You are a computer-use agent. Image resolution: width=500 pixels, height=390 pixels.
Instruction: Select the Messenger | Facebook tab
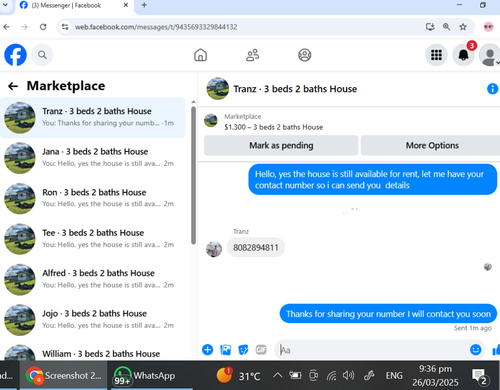point(75,6)
